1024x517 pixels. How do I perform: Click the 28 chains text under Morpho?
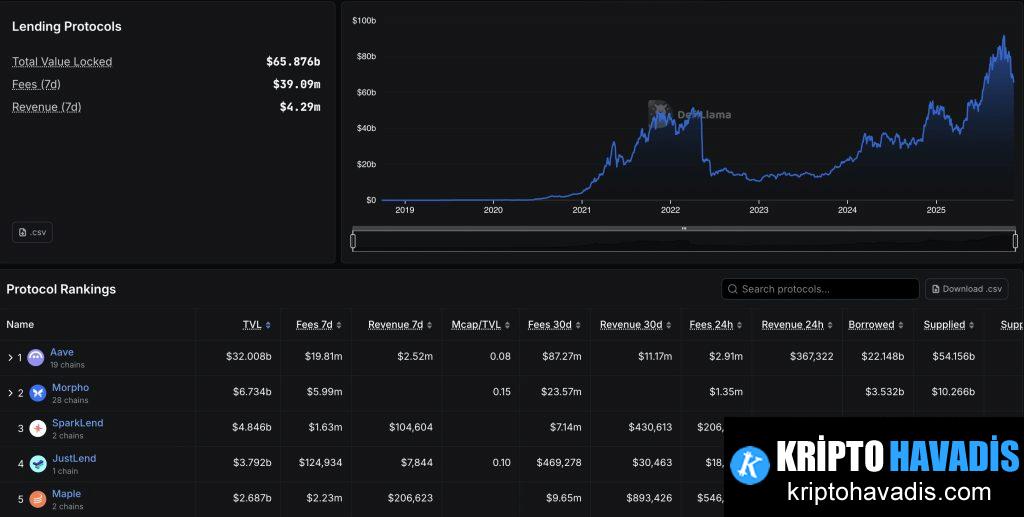[70, 400]
